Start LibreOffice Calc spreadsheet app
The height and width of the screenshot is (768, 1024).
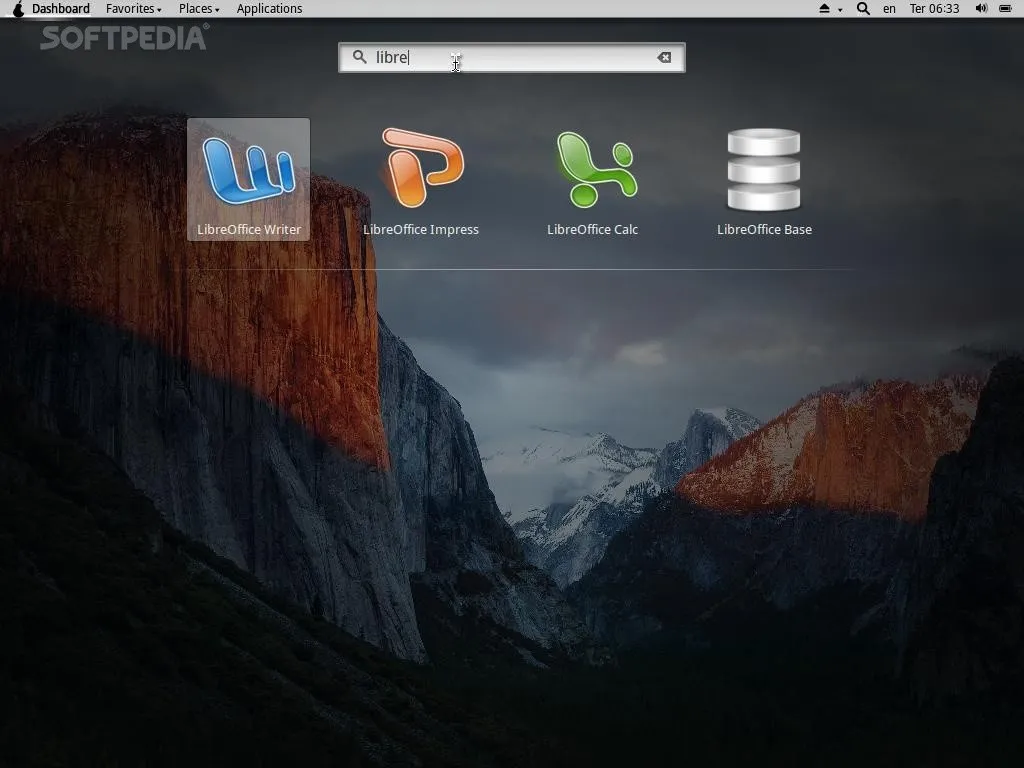[x=593, y=178]
